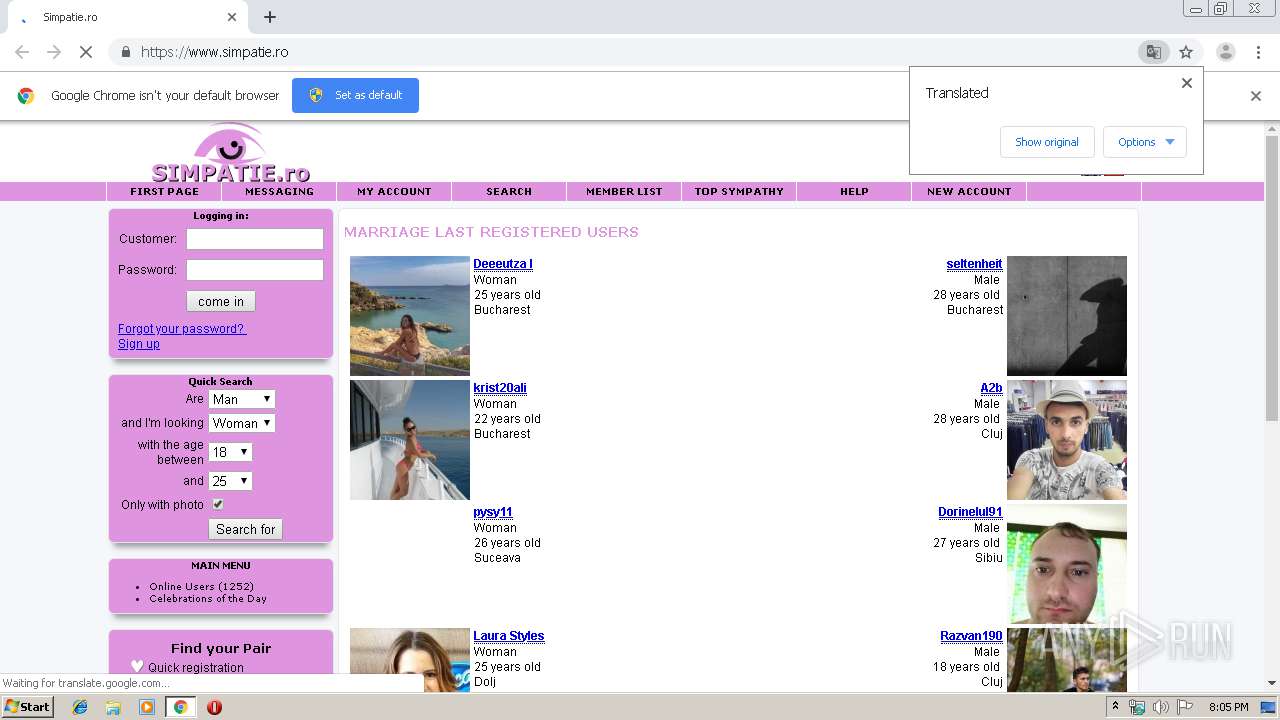The height and width of the screenshot is (720, 1280).
Task: Open the HELP menu item
Action: tap(854, 191)
